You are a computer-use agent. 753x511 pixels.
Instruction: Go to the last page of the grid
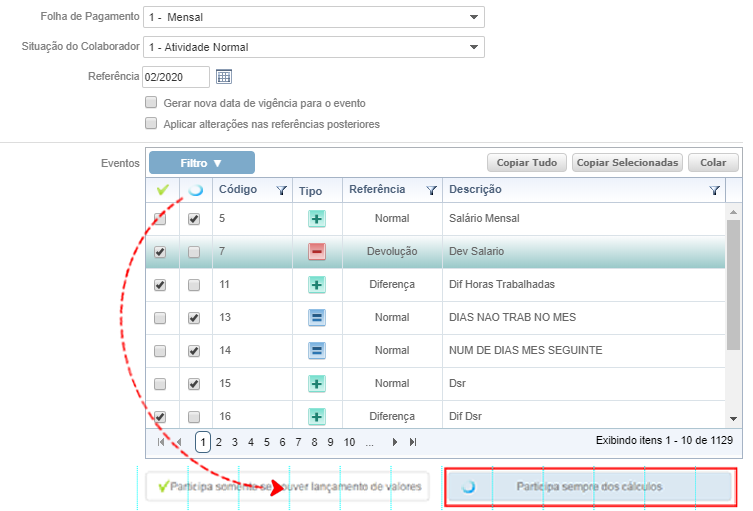pos(413,441)
